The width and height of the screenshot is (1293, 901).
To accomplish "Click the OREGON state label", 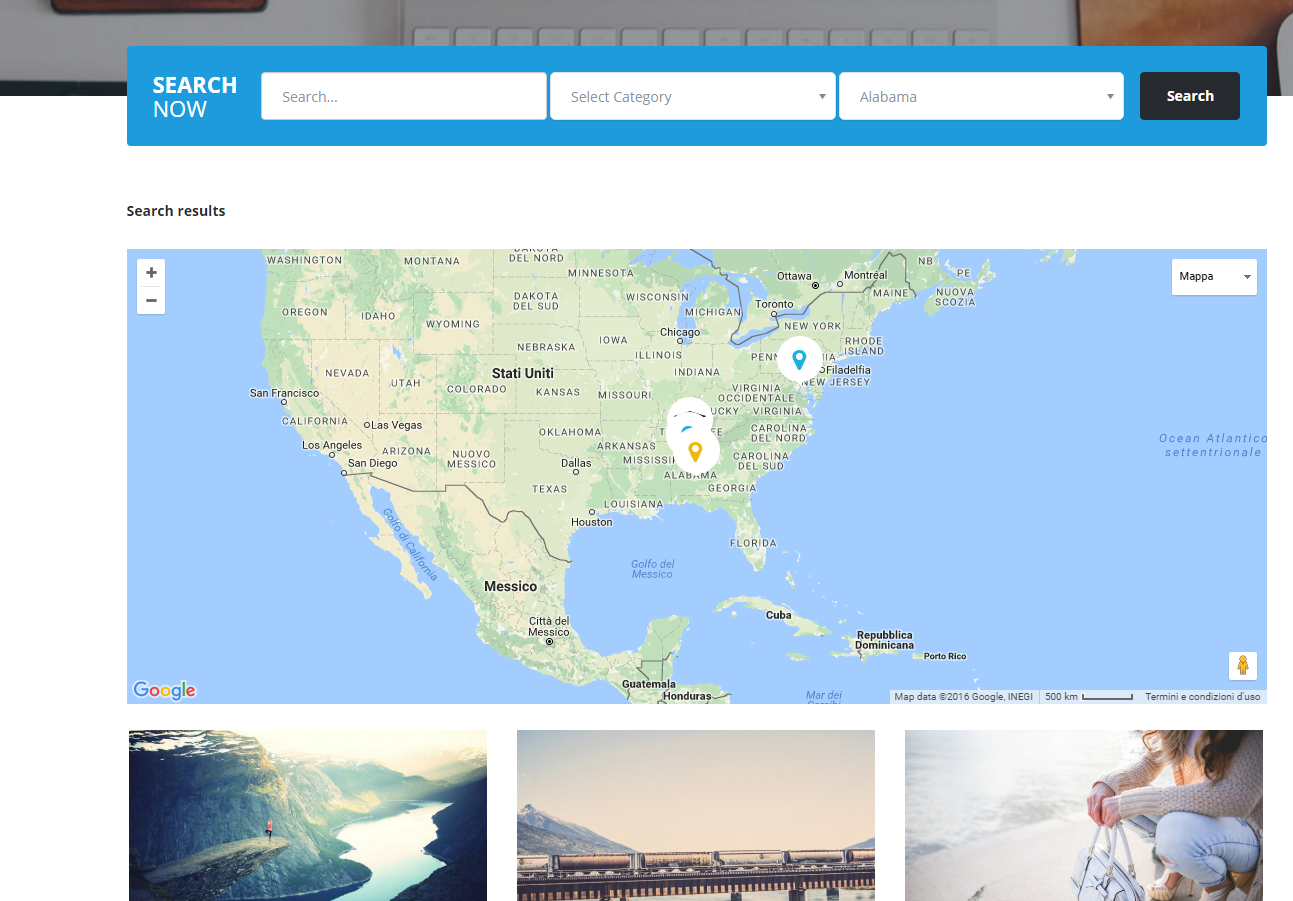I will [305, 312].
